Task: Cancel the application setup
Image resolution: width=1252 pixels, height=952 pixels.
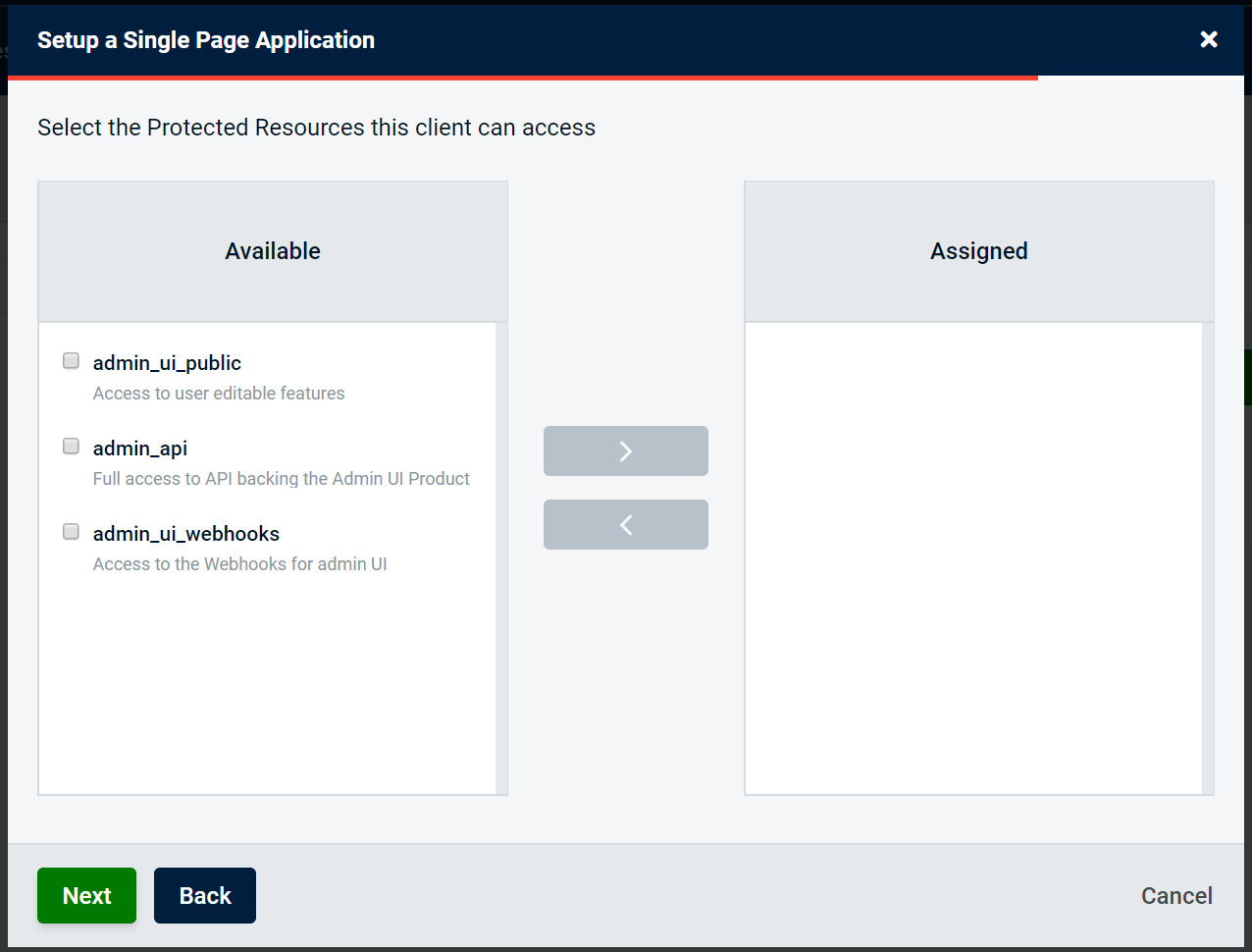Action: click(1176, 895)
